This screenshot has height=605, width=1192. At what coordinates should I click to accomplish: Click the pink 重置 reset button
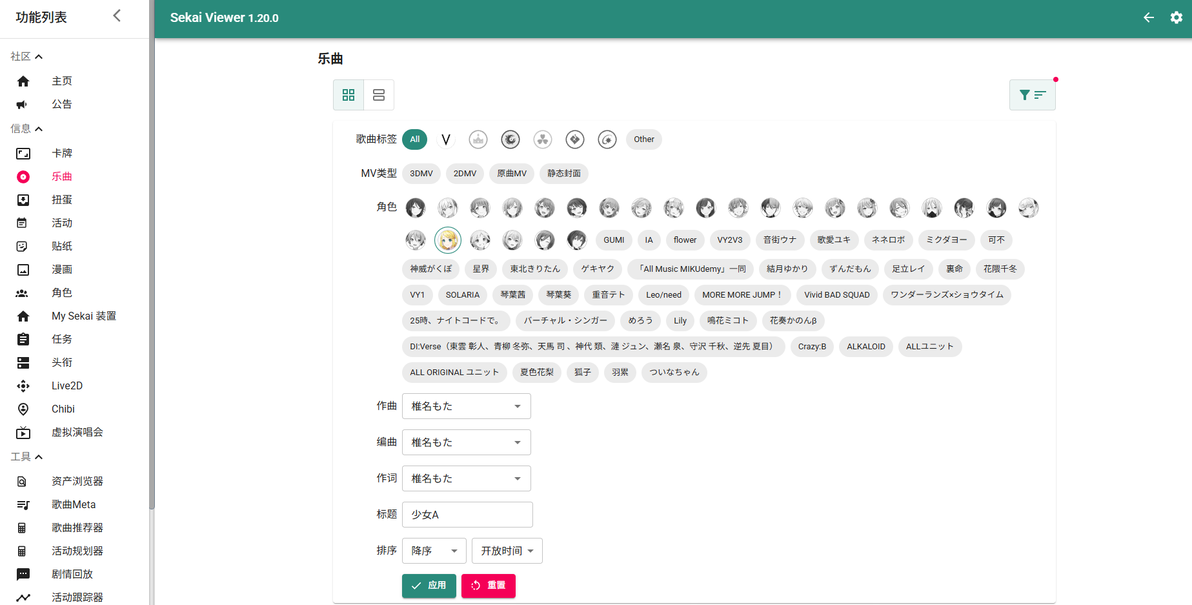coord(488,586)
